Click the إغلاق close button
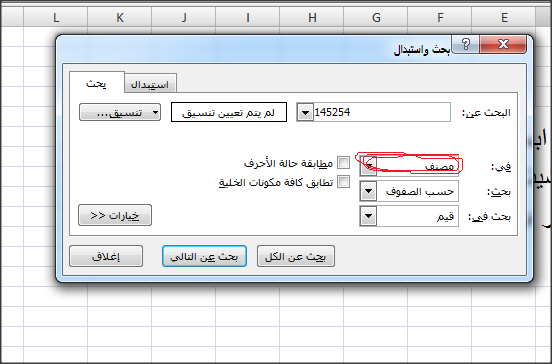 click(106, 256)
